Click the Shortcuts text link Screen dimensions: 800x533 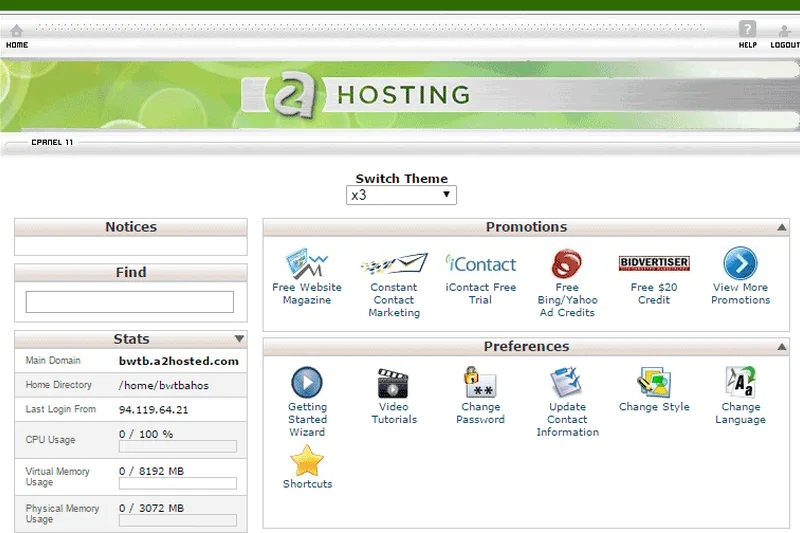point(307,484)
